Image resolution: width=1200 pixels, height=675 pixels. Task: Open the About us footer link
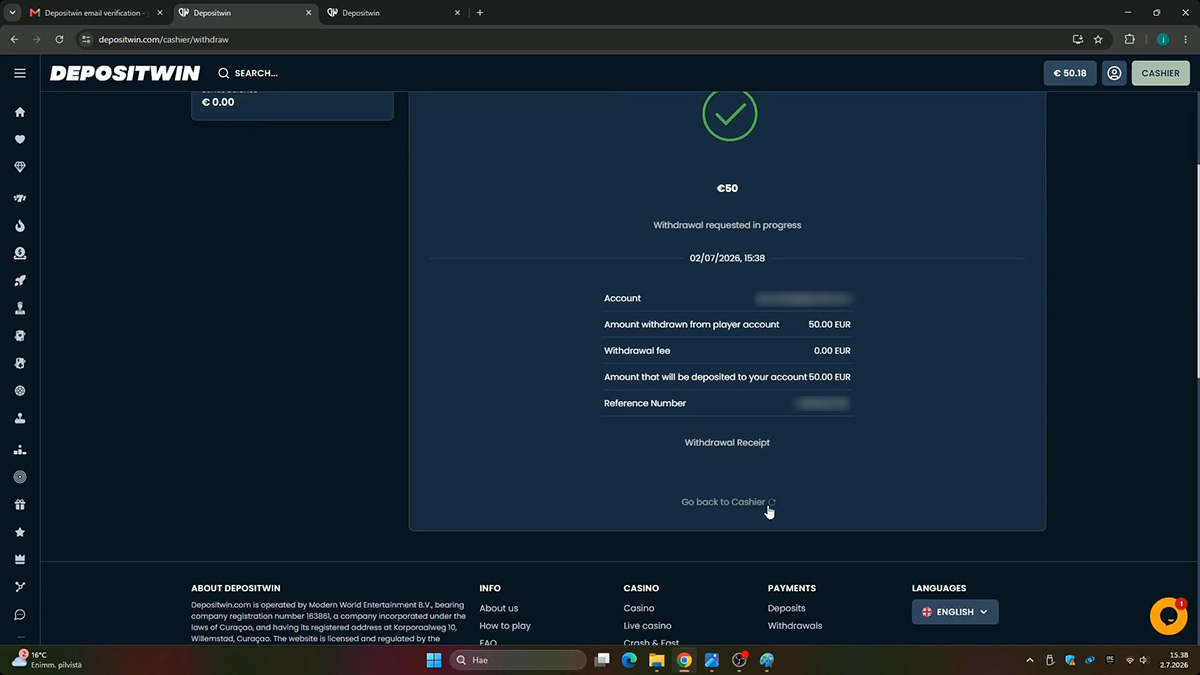tap(499, 608)
